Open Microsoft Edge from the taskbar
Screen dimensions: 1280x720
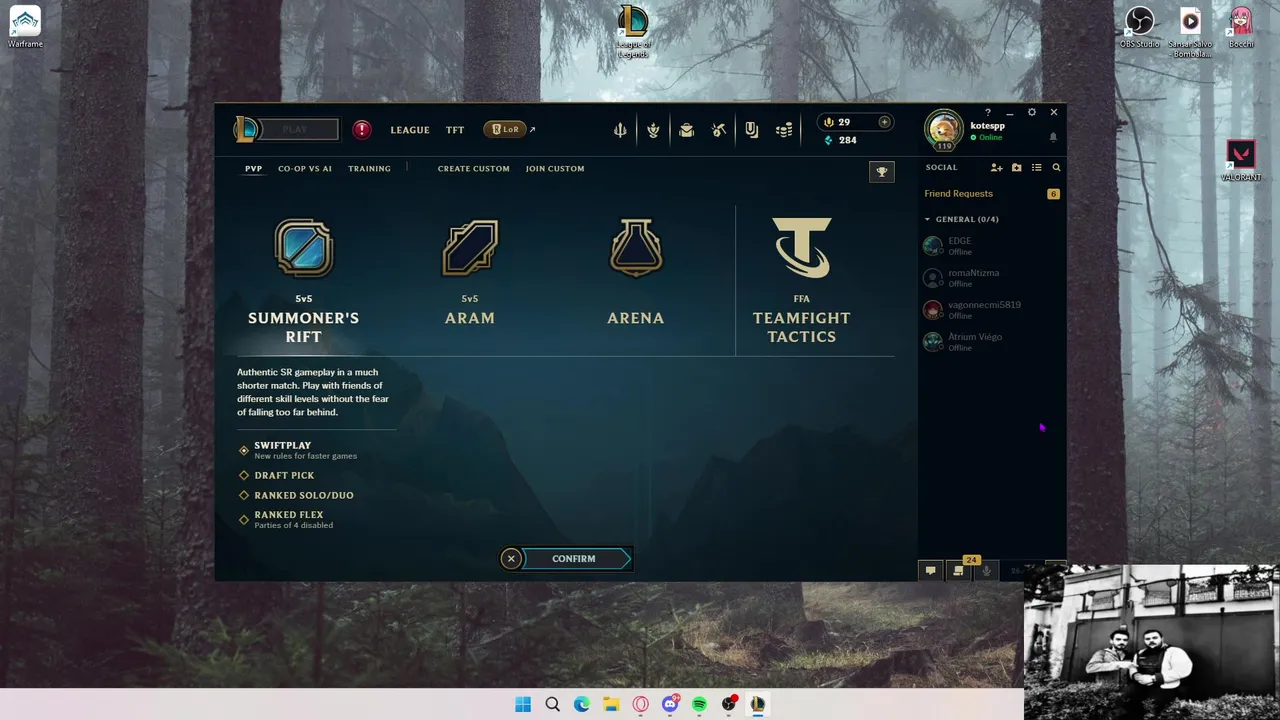click(582, 704)
